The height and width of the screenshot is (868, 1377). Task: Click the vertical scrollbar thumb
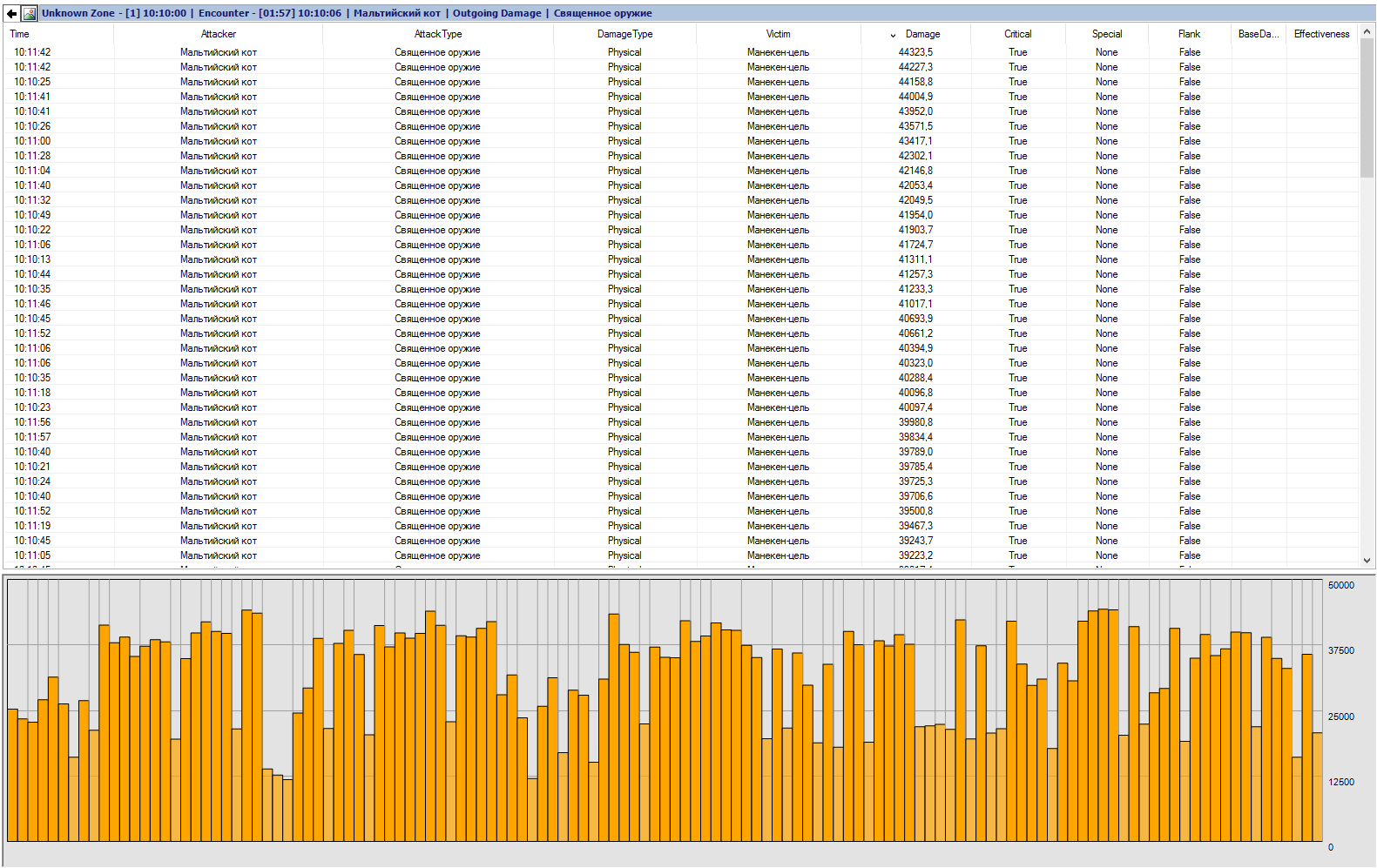pyautogui.click(x=1367, y=108)
